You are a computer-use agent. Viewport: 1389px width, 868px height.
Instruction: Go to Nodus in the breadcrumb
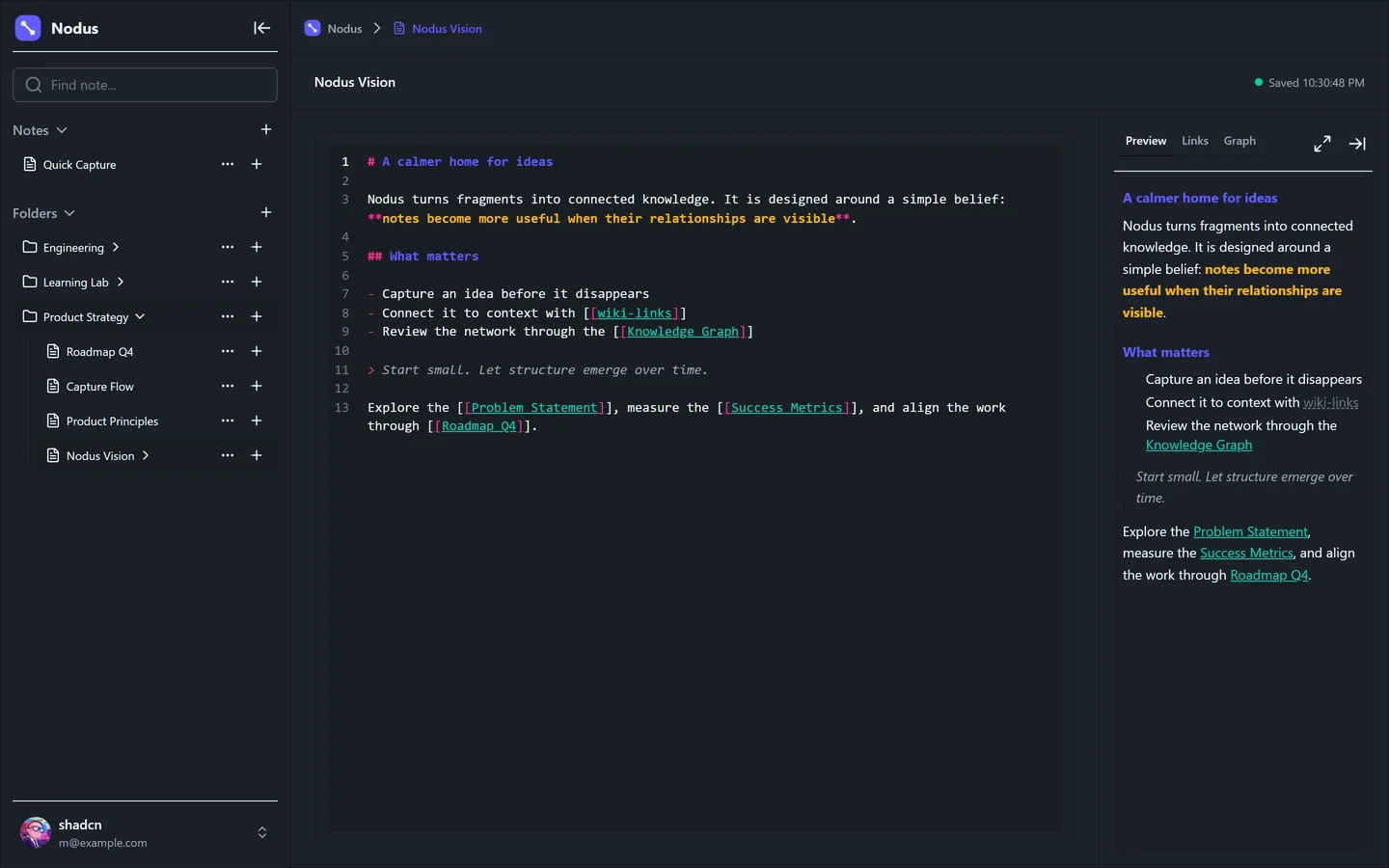[344, 29]
